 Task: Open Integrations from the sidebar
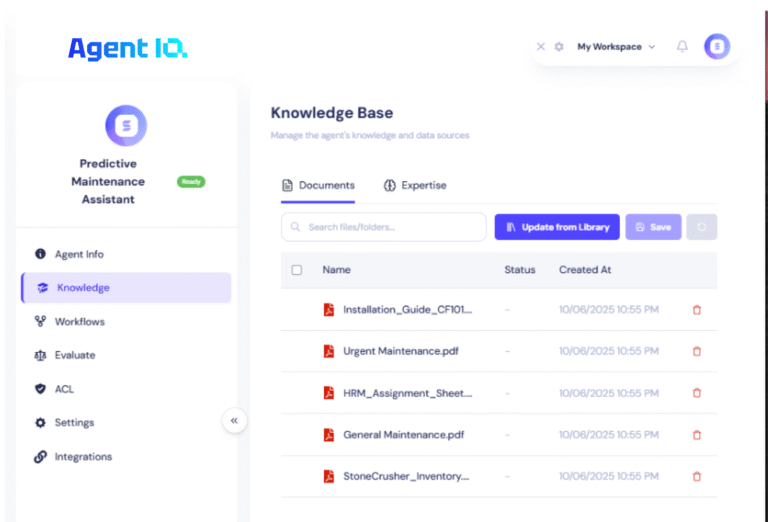pyautogui.click(x=83, y=457)
